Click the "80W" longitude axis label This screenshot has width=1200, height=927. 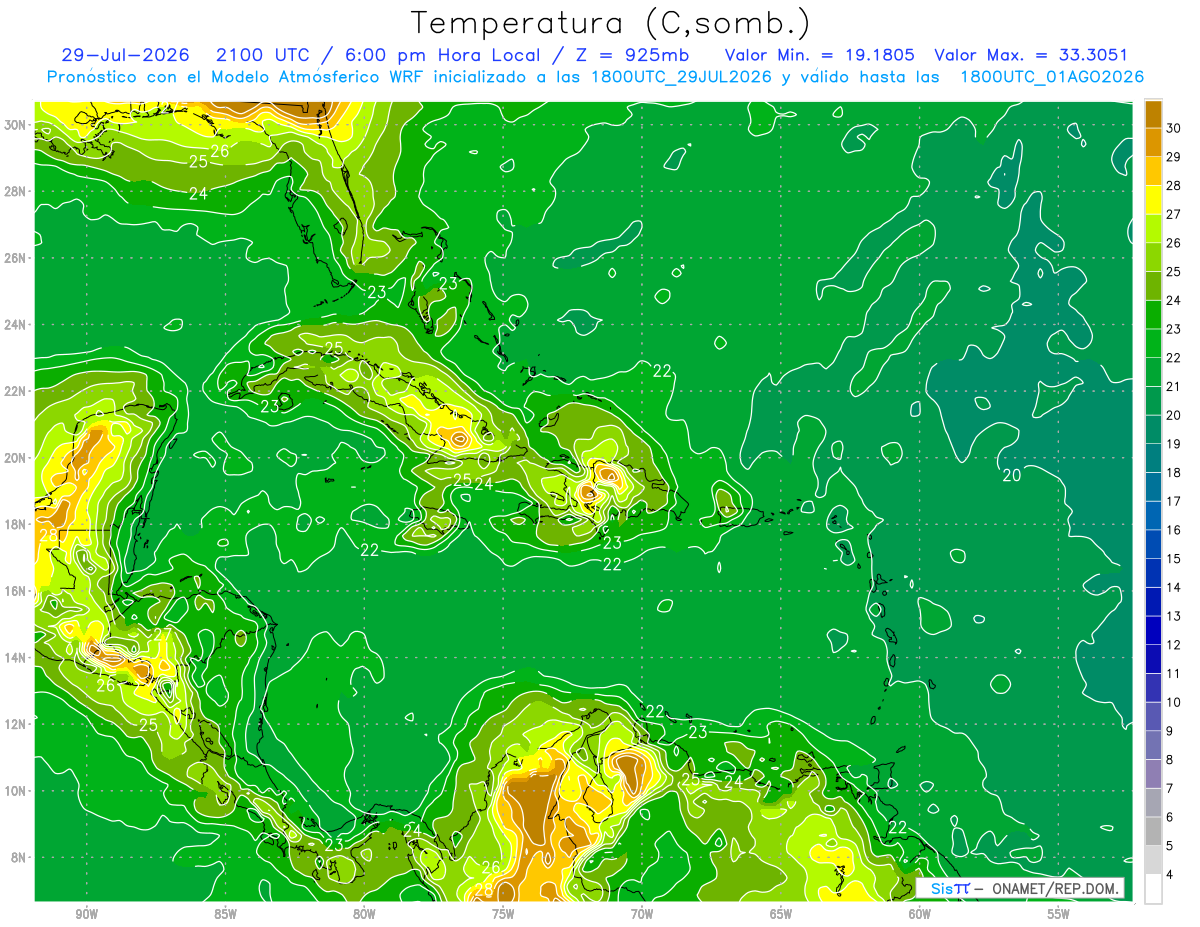pyautogui.click(x=364, y=913)
